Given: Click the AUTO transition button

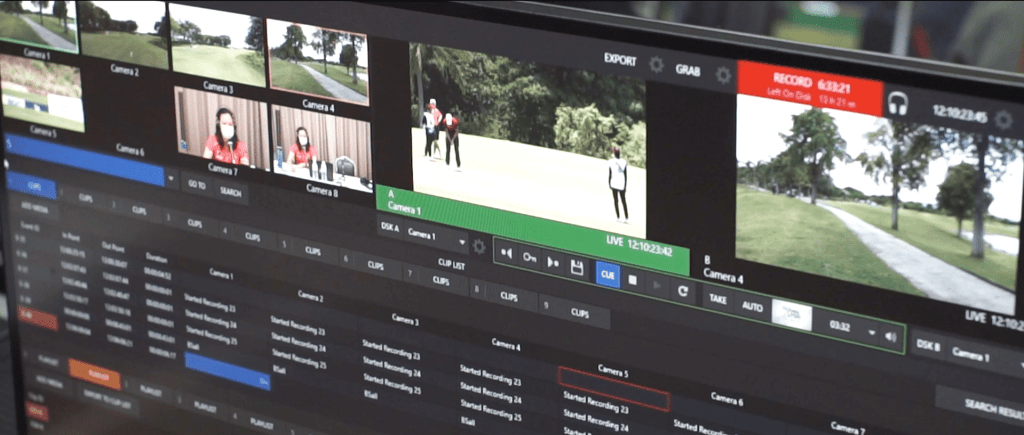Looking at the screenshot, I should [752, 307].
